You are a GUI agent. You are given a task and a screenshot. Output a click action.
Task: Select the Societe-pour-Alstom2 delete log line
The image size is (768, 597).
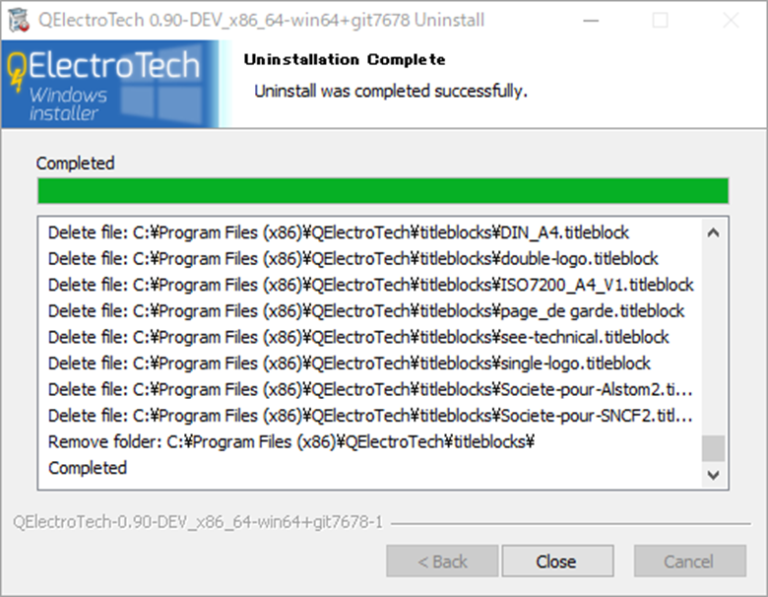click(370, 389)
